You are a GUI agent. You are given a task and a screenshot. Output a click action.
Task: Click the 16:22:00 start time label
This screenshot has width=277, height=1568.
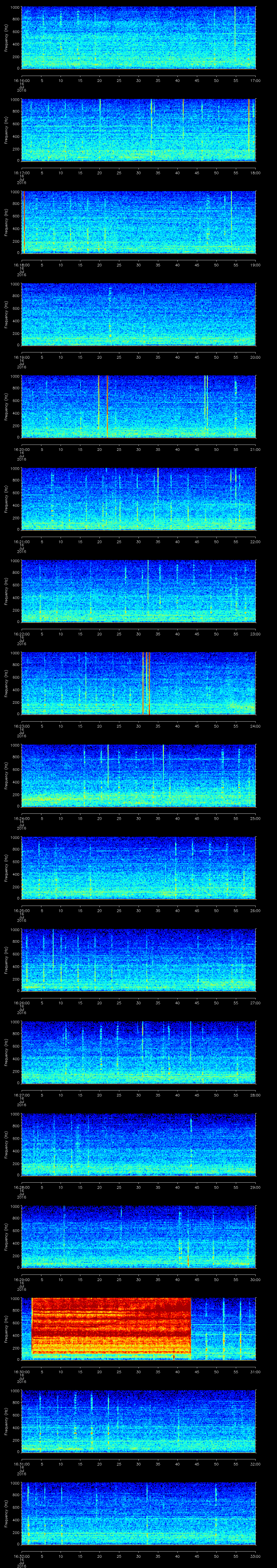point(21,634)
